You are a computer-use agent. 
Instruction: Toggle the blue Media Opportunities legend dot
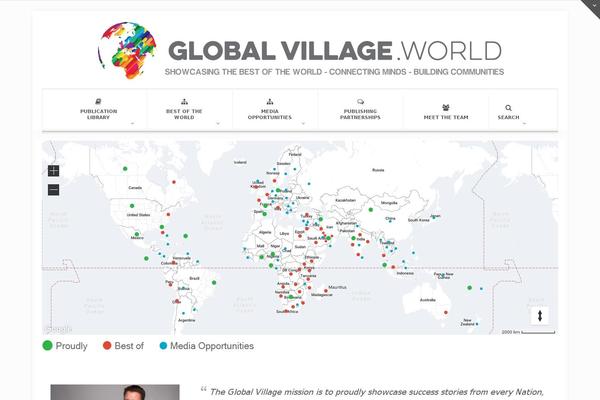coord(163,346)
